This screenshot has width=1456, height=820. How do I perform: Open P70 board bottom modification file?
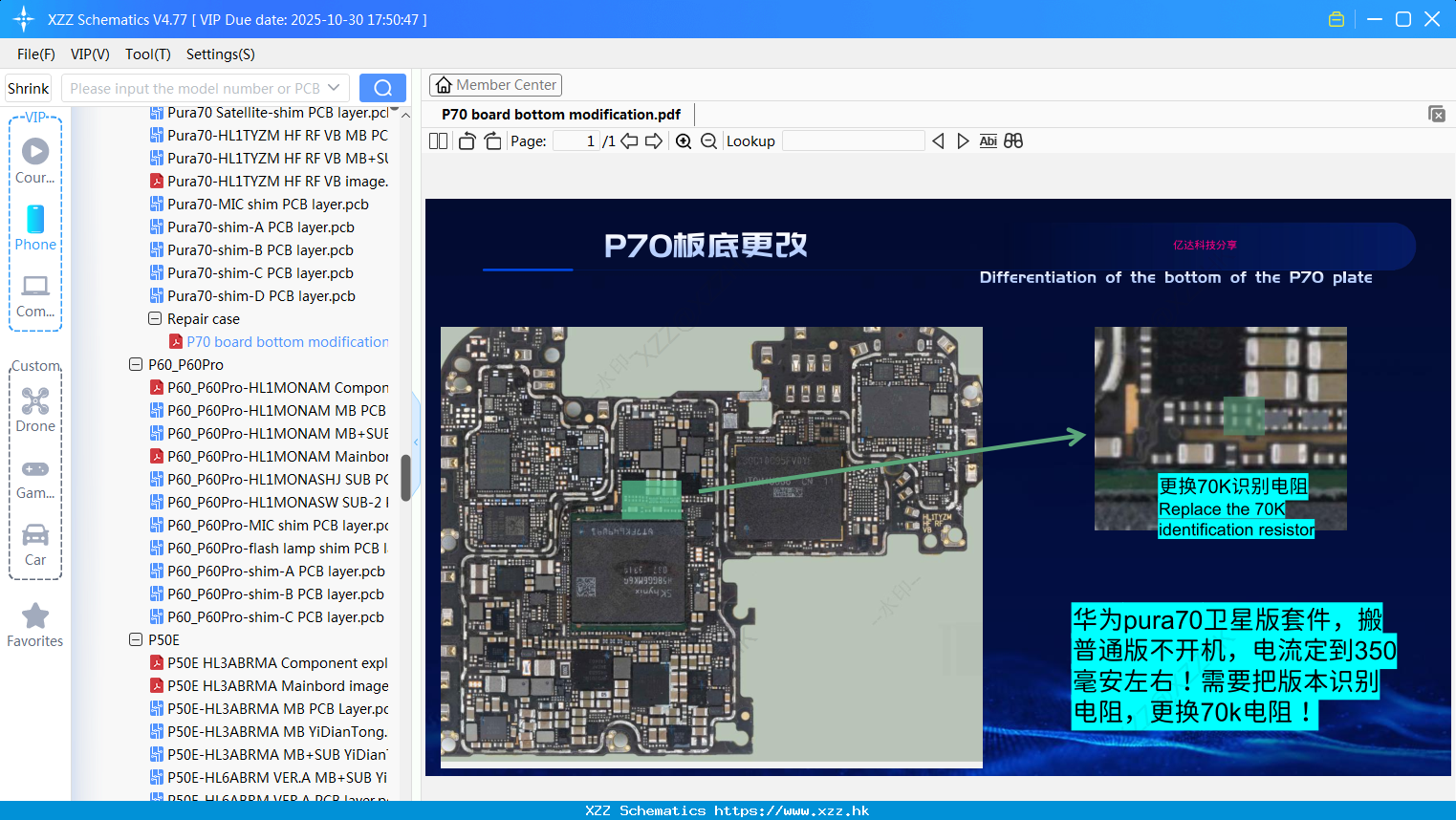click(x=279, y=342)
